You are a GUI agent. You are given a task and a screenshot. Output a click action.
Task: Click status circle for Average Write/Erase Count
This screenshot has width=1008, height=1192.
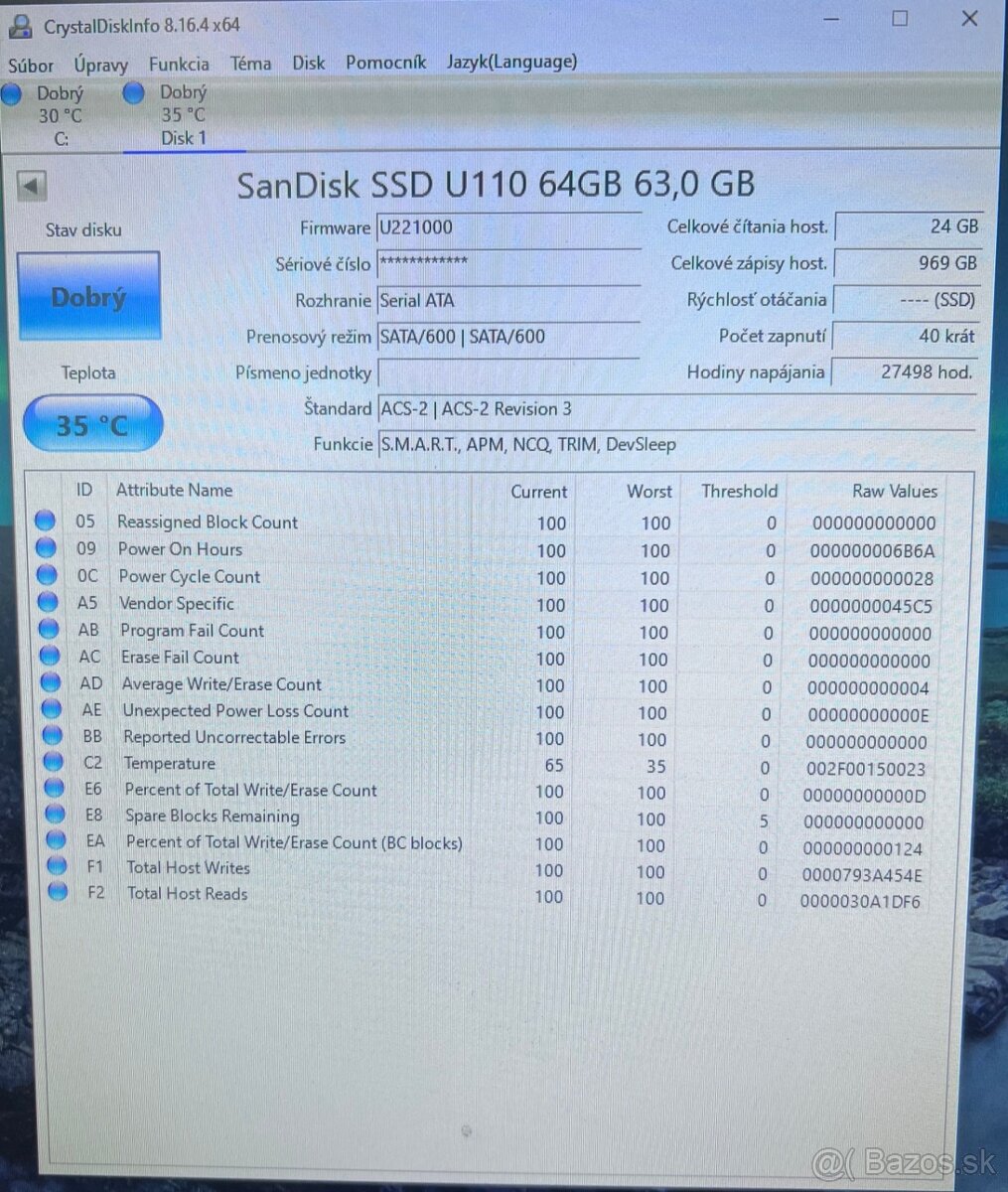click(x=51, y=681)
